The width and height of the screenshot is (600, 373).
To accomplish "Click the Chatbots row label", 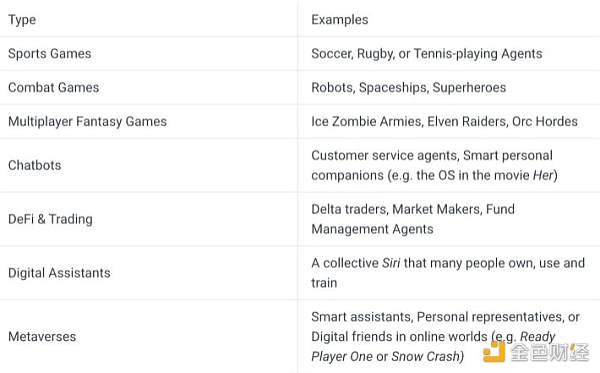I will pos(35,165).
